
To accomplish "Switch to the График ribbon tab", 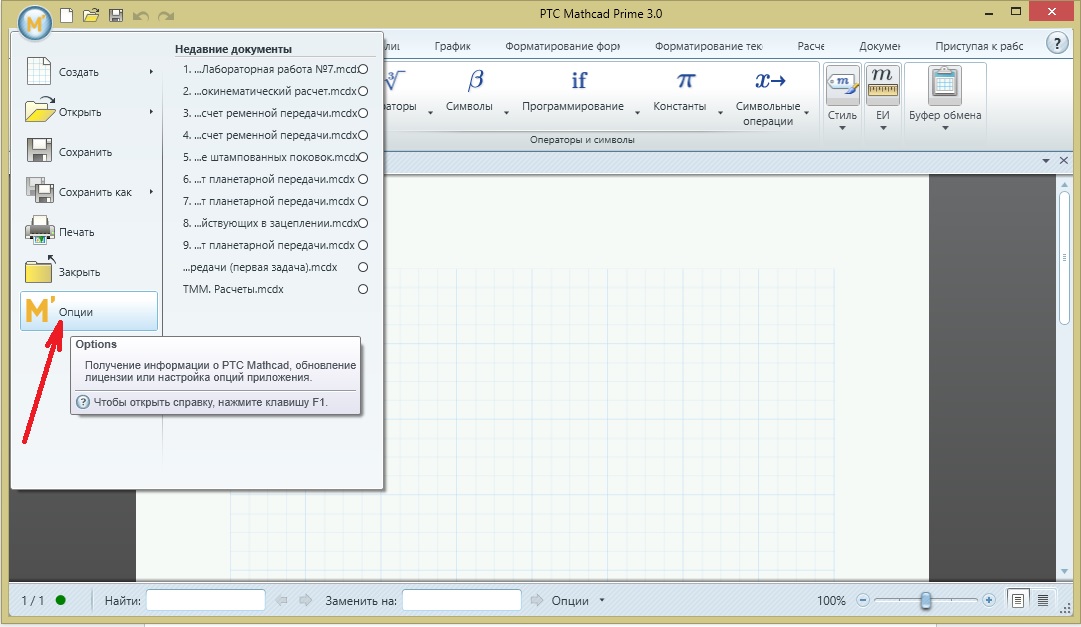I will coord(452,46).
